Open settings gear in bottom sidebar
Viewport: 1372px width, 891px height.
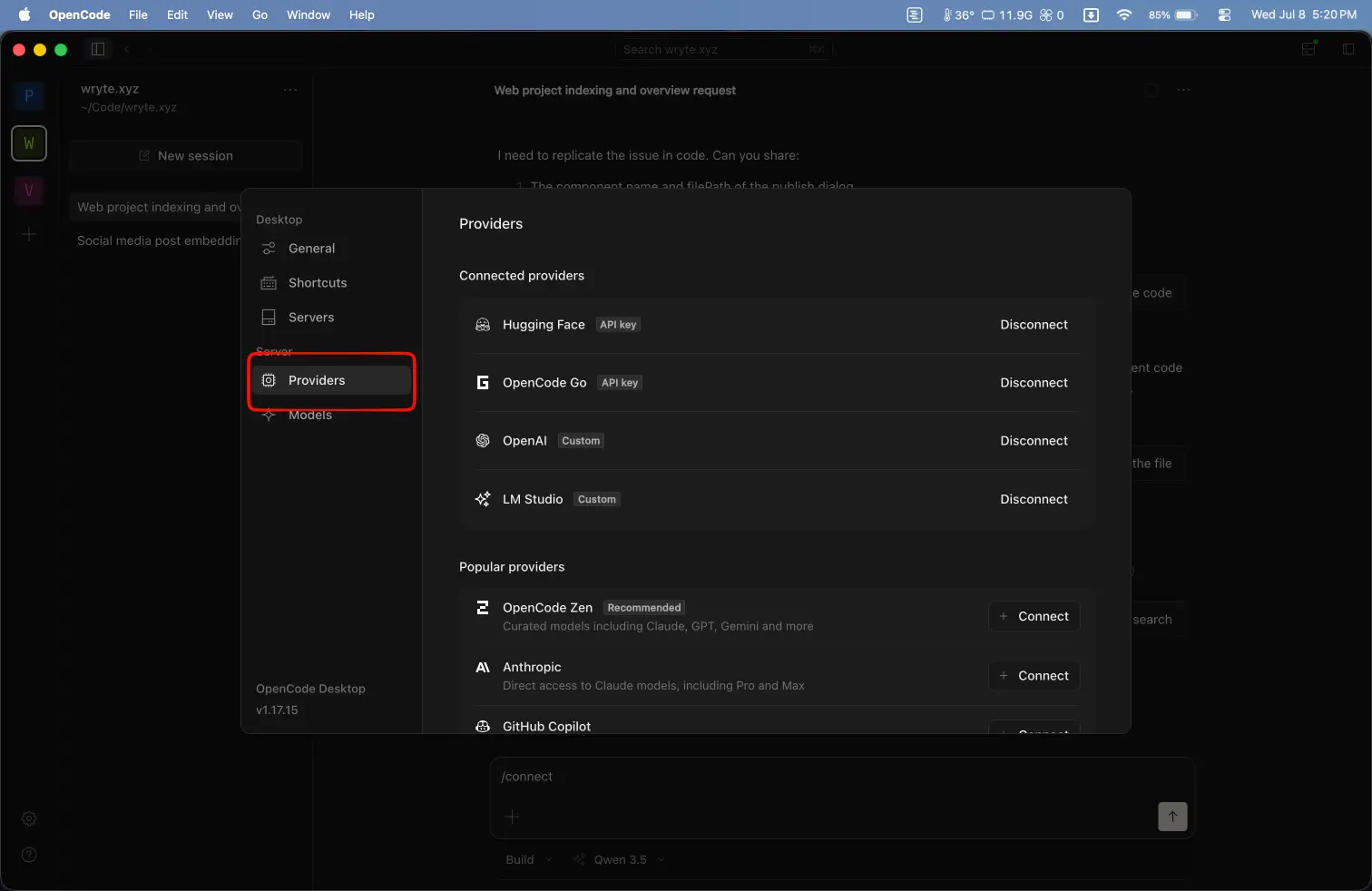[29, 818]
